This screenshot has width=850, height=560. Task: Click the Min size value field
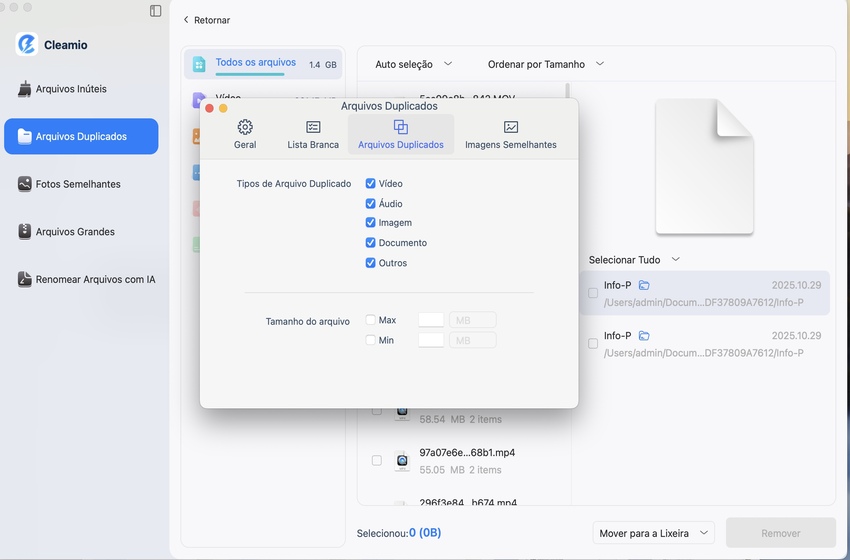click(431, 340)
